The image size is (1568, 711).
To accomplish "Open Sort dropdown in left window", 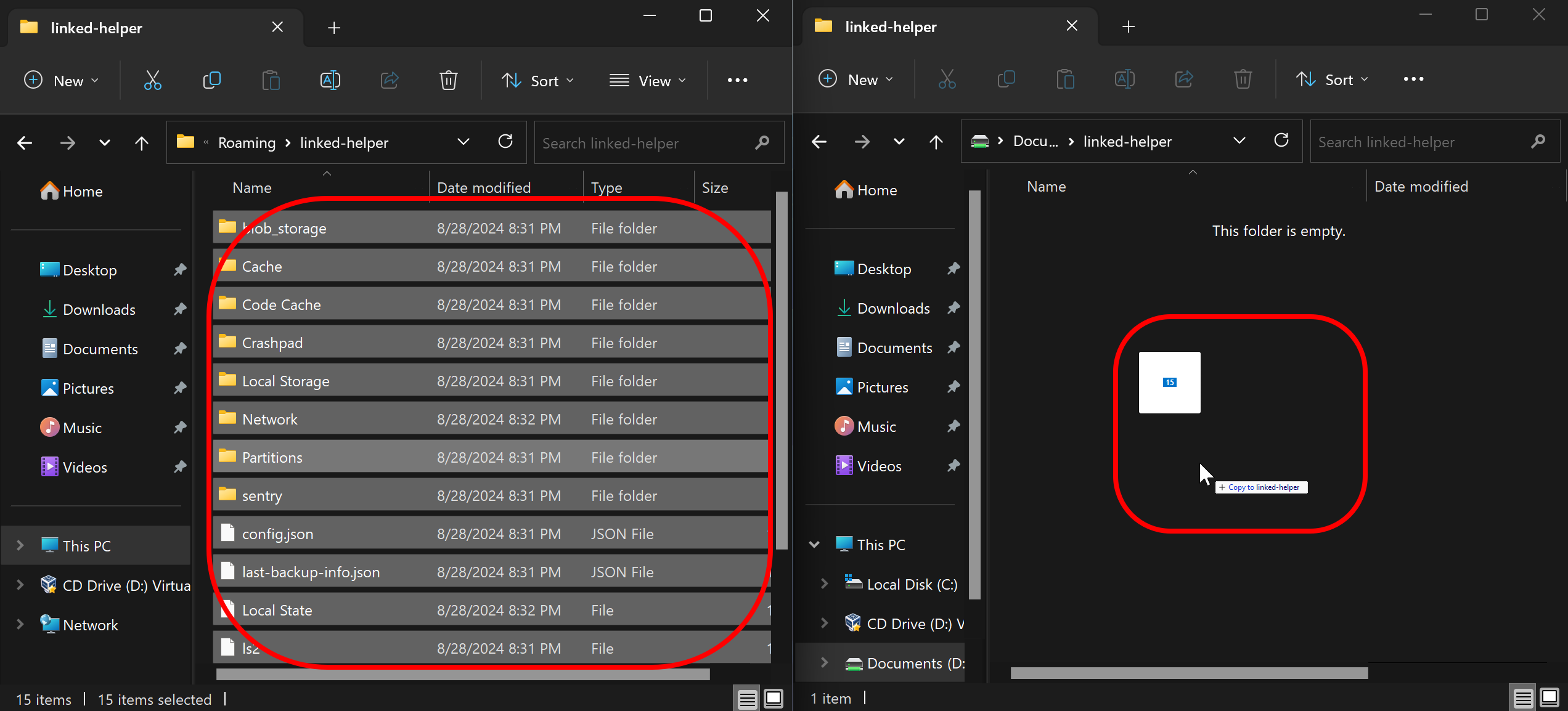I will 537,80.
